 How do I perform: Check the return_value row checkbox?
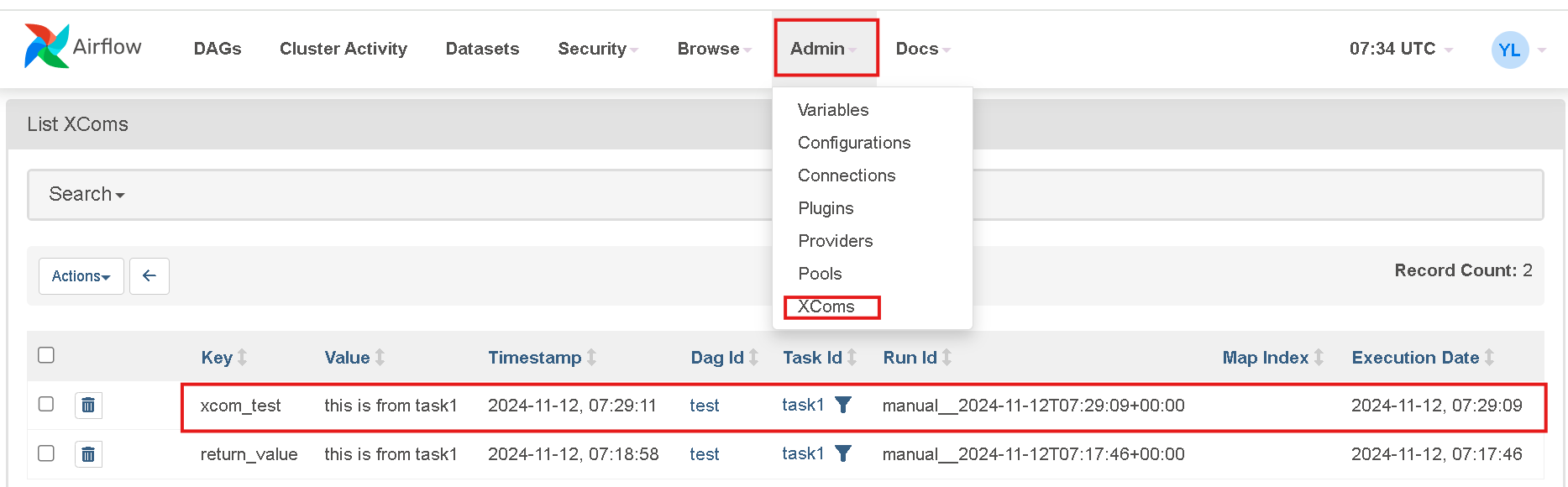[x=46, y=453]
